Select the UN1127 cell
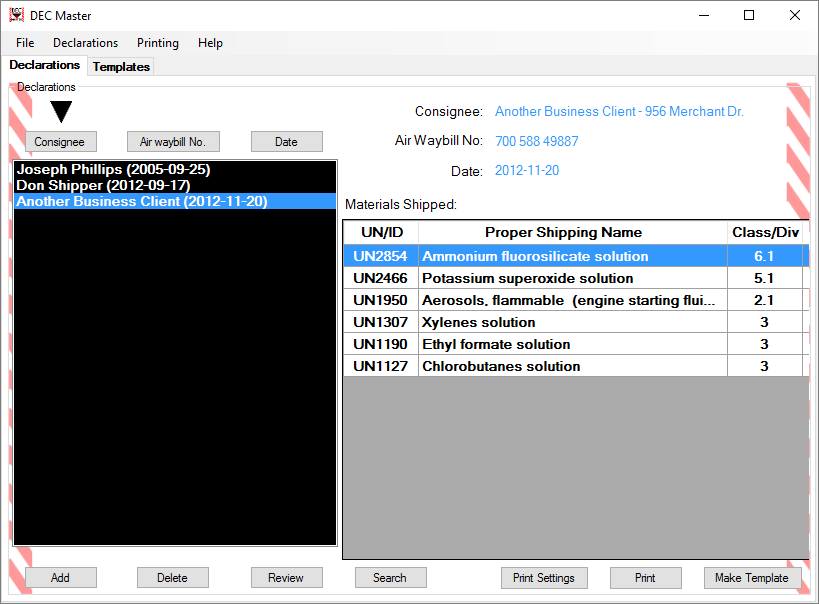Image resolution: width=819 pixels, height=604 pixels. coord(381,366)
